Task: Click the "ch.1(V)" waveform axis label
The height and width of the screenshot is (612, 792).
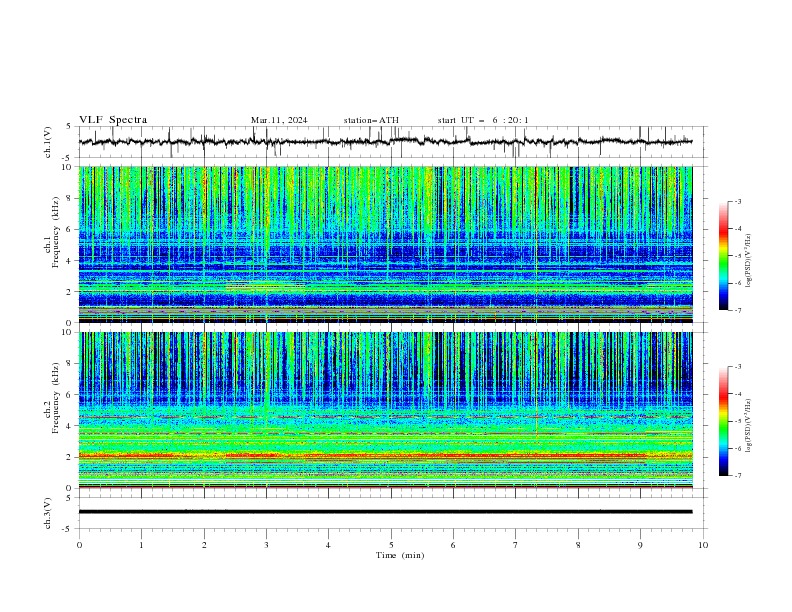Action: point(48,142)
